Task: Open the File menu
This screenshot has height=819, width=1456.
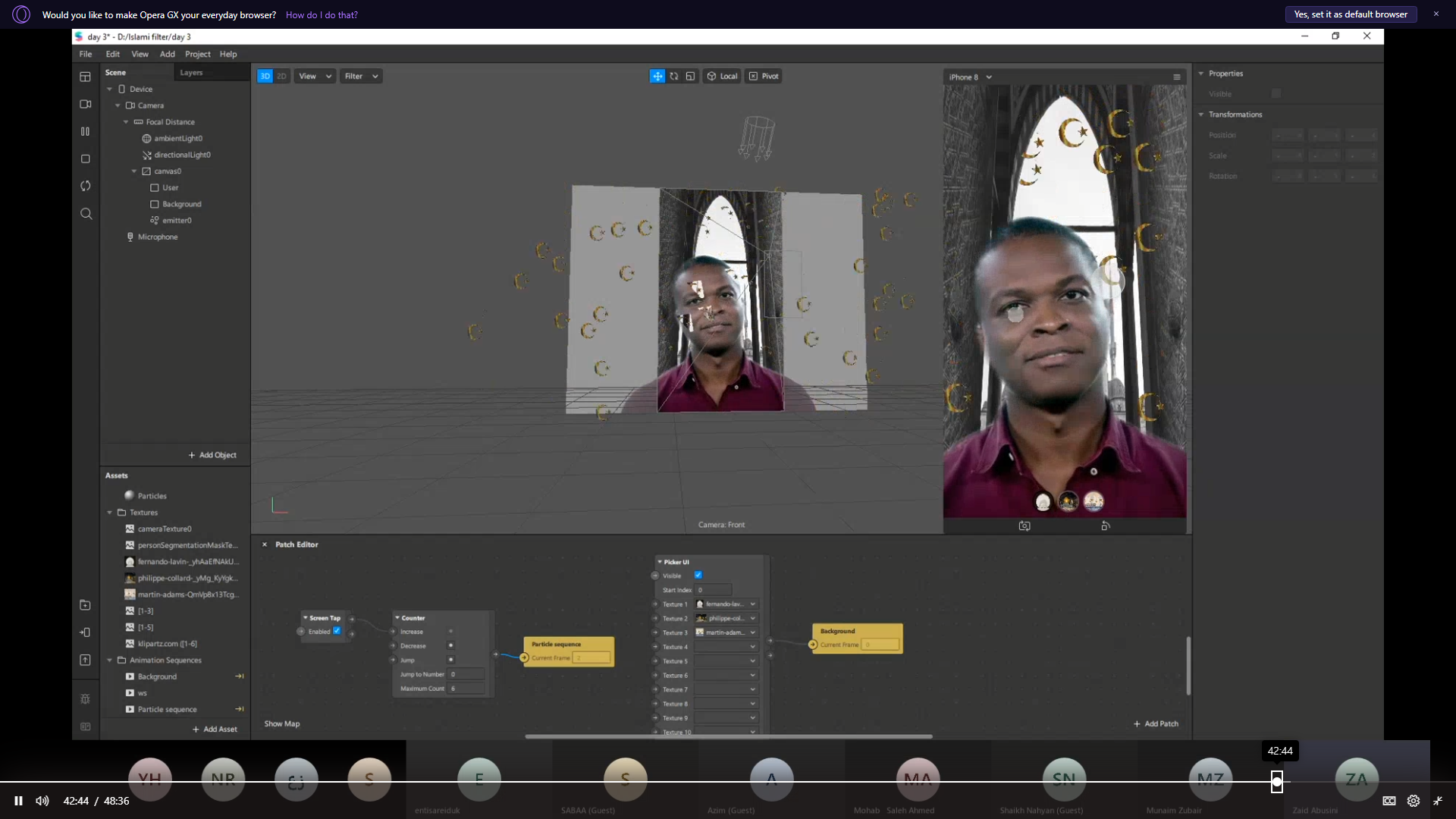Action: (86, 54)
